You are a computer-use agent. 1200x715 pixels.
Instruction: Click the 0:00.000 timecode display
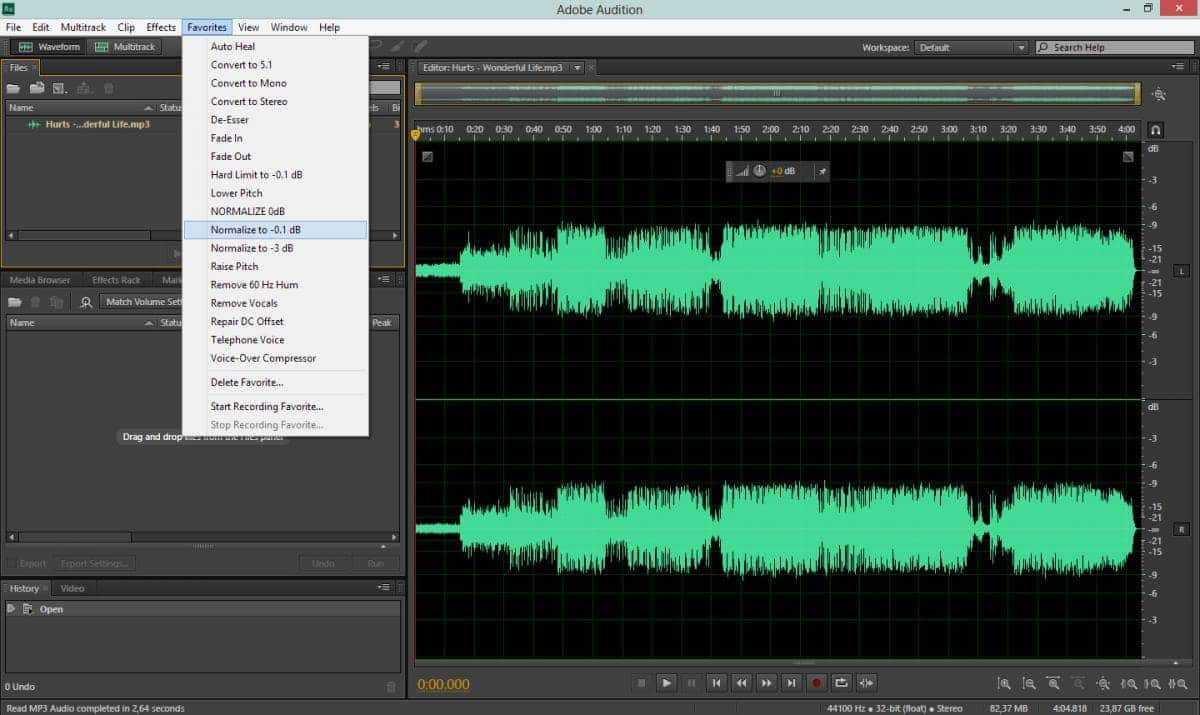443,685
